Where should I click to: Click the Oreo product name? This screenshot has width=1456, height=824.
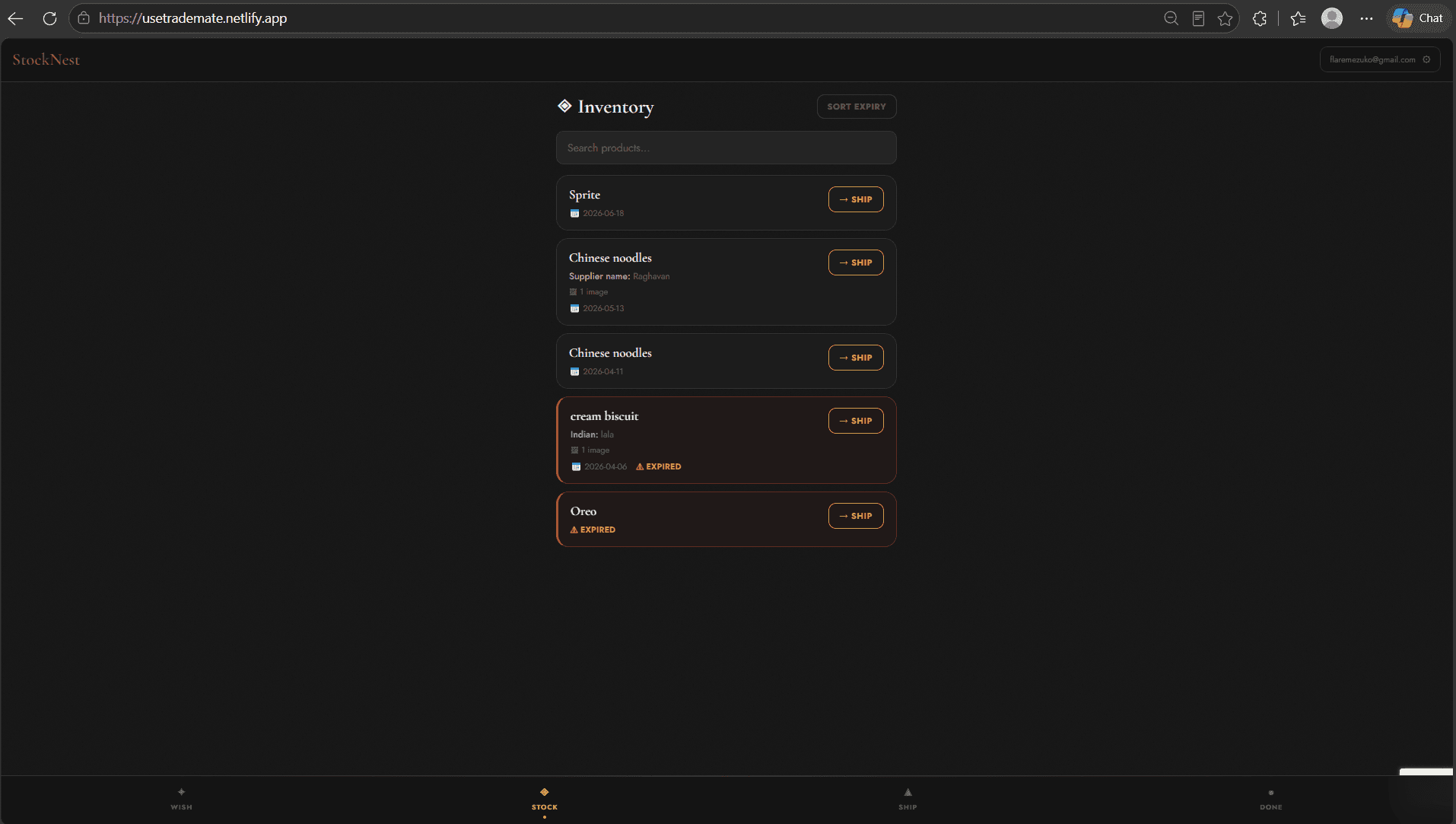point(583,511)
